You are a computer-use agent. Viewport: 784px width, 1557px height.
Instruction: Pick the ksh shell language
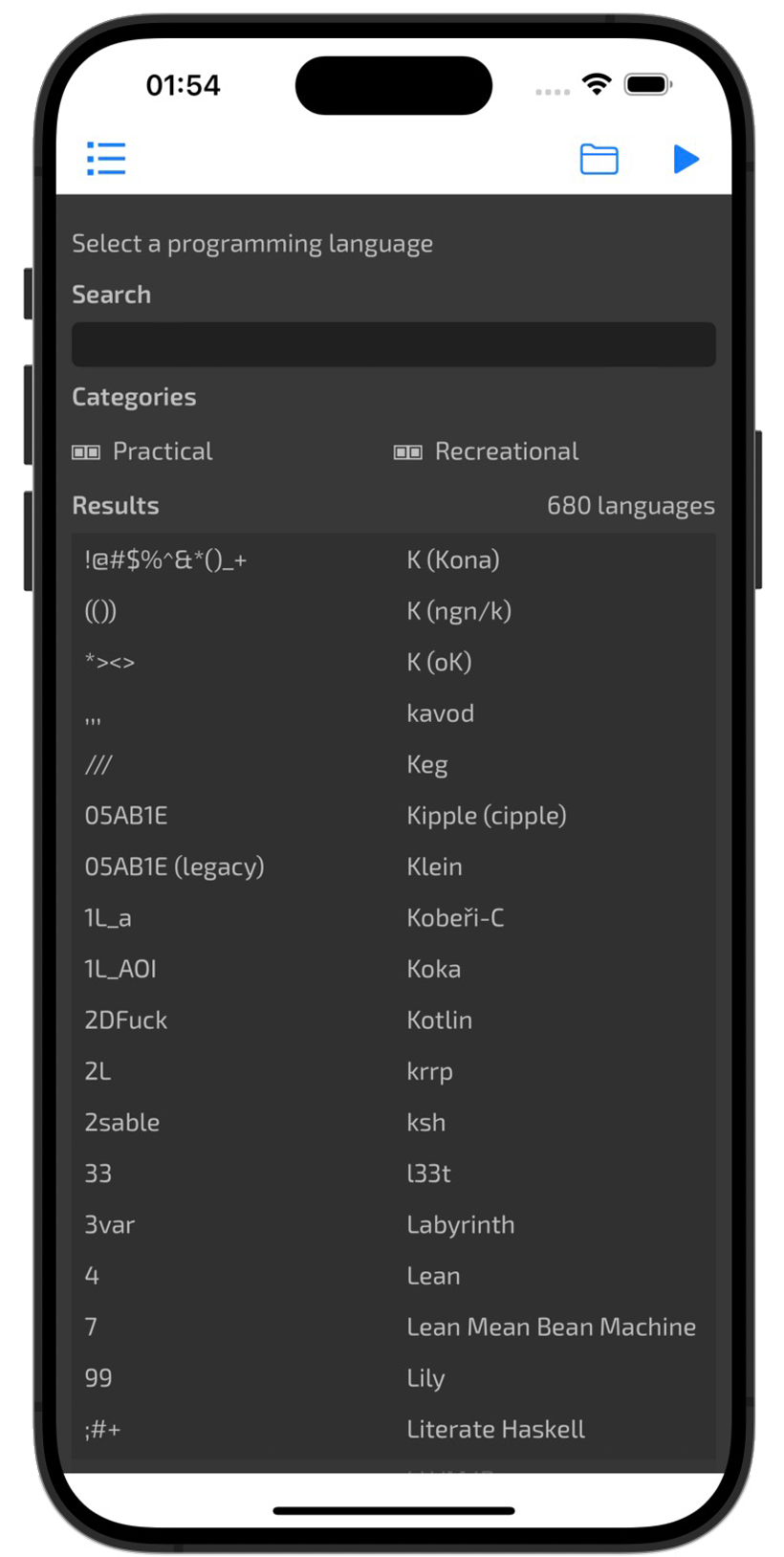[426, 1122]
